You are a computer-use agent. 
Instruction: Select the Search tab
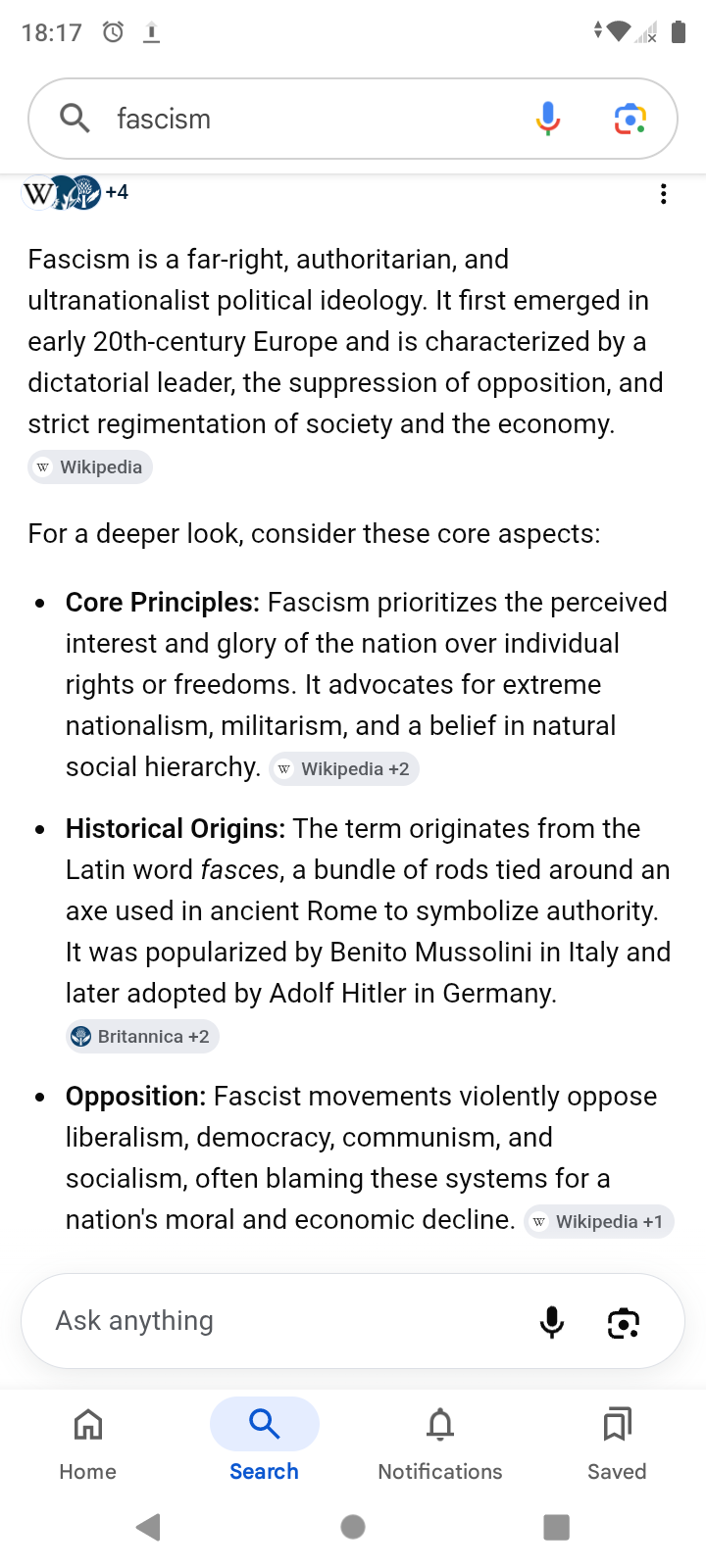pos(265,1443)
